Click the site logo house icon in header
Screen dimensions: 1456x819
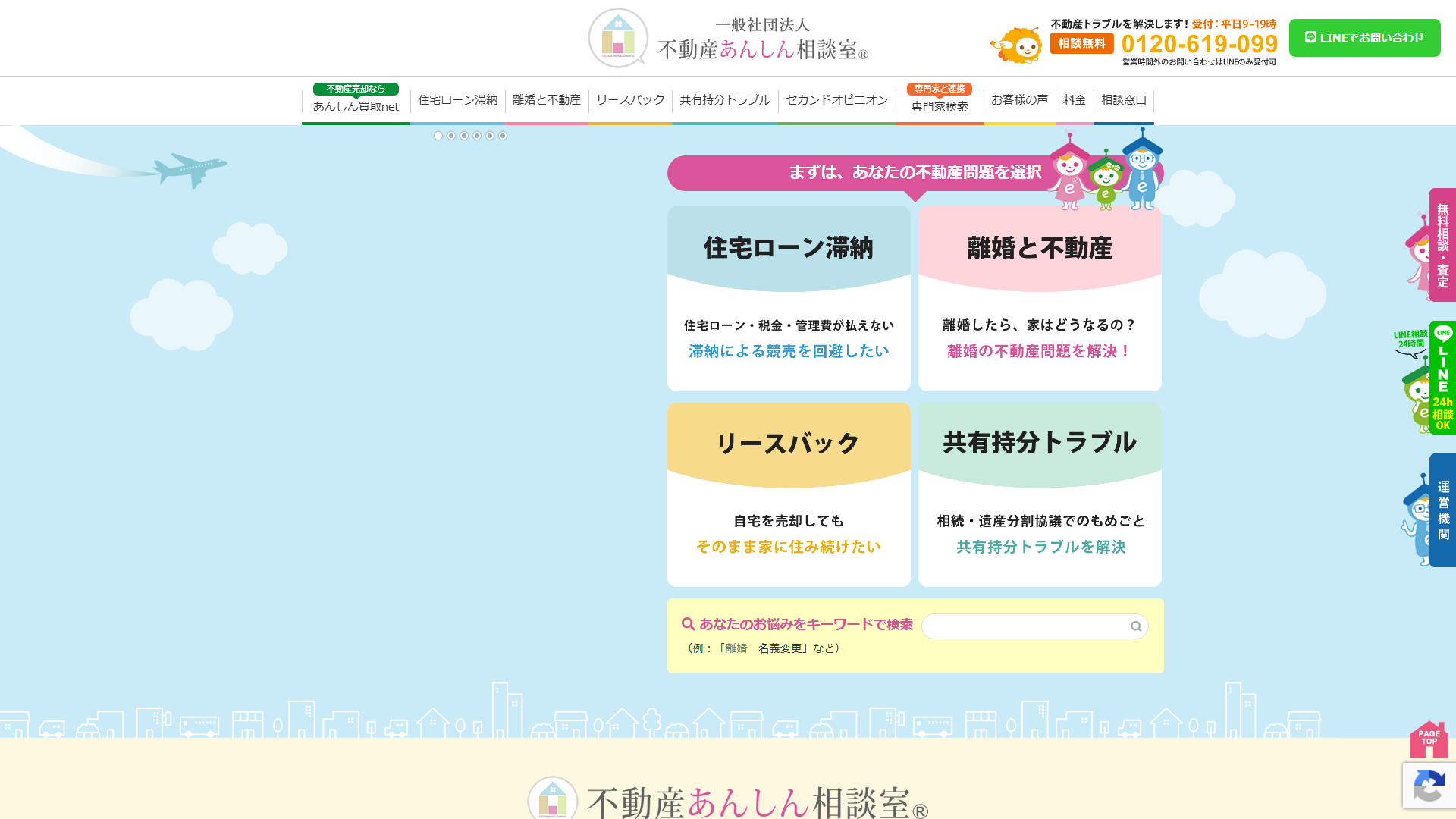(618, 37)
